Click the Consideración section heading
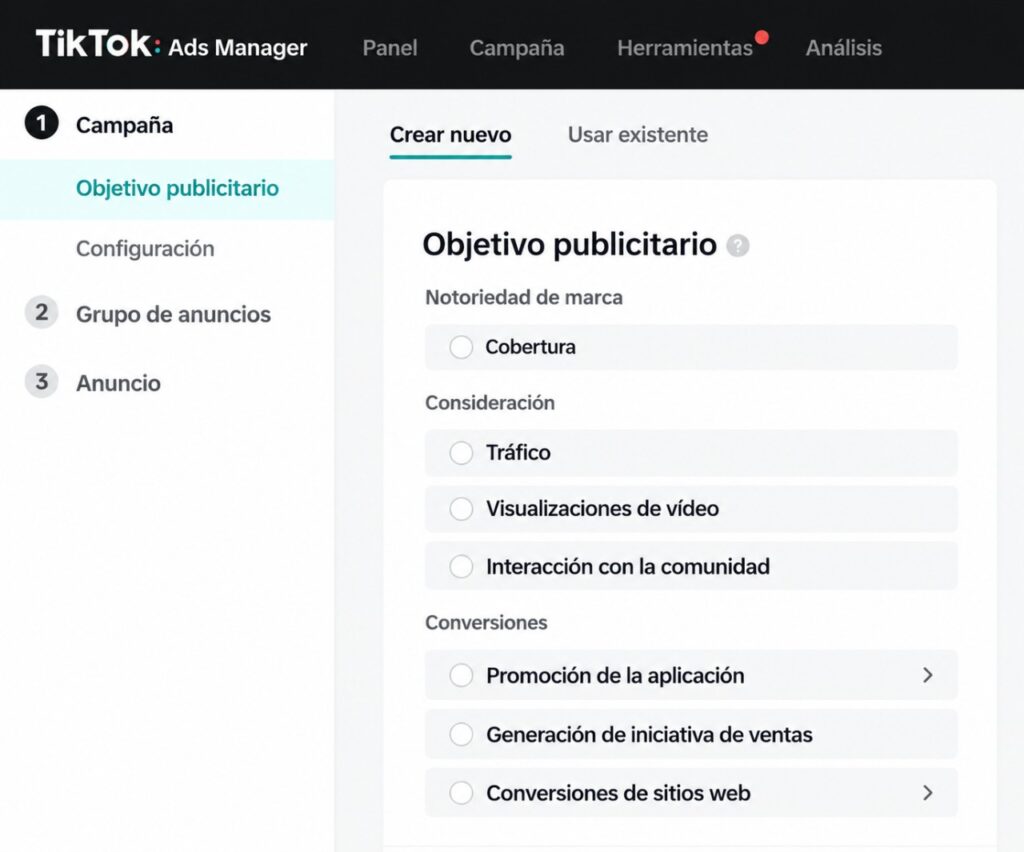Image resolution: width=1024 pixels, height=852 pixels. (490, 402)
